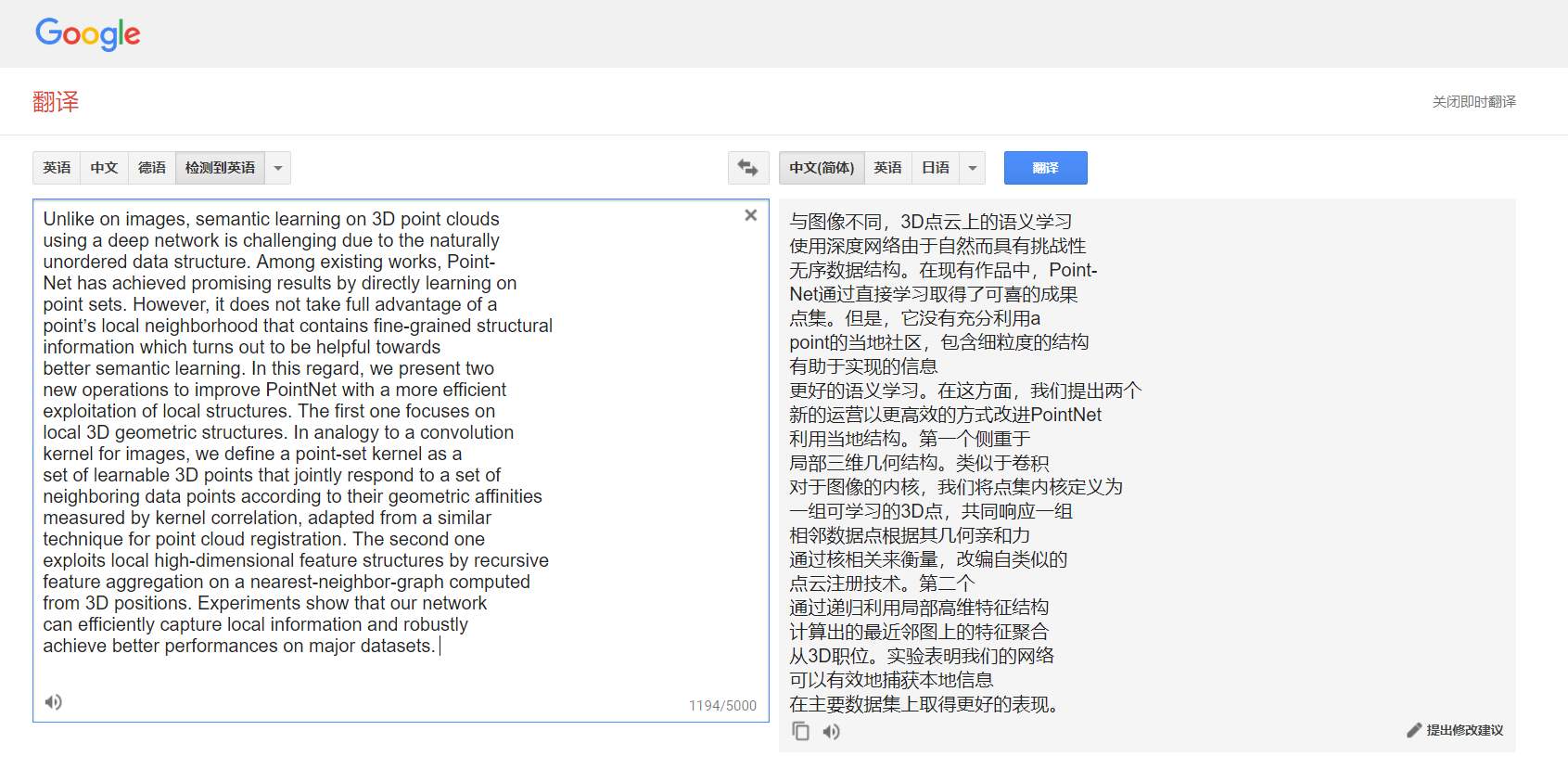
Task: Select 中文 as source language
Action: pyautogui.click(x=104, y=168)
